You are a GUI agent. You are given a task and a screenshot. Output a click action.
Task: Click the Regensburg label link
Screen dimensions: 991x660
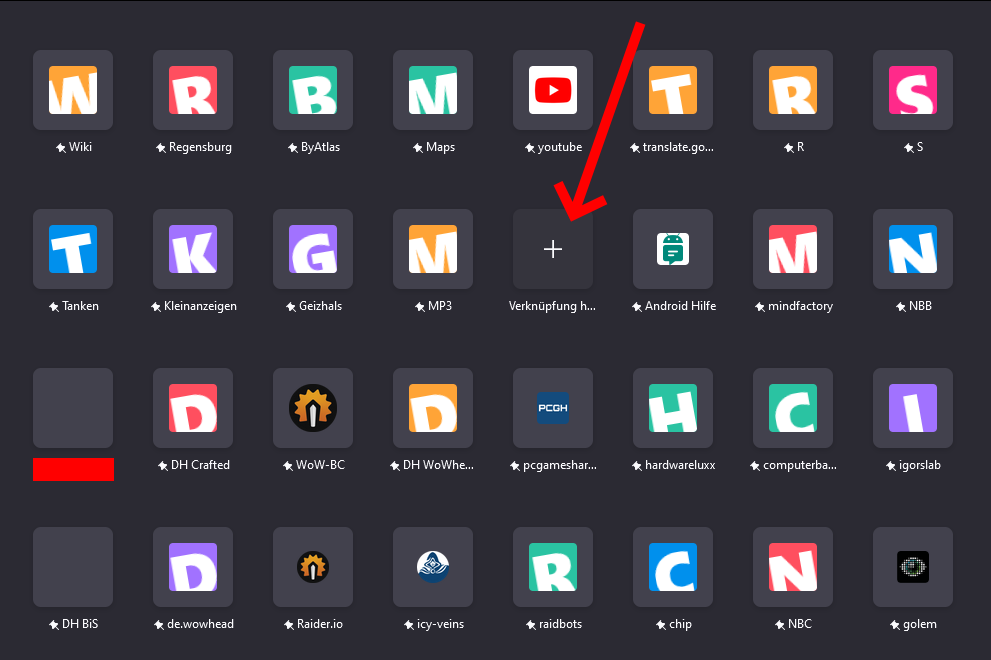pyautogui.click(x=199, y=147)
